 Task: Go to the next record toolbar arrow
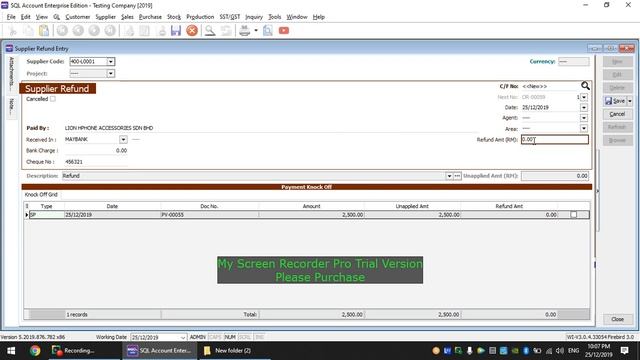click(x=94, y=31)
